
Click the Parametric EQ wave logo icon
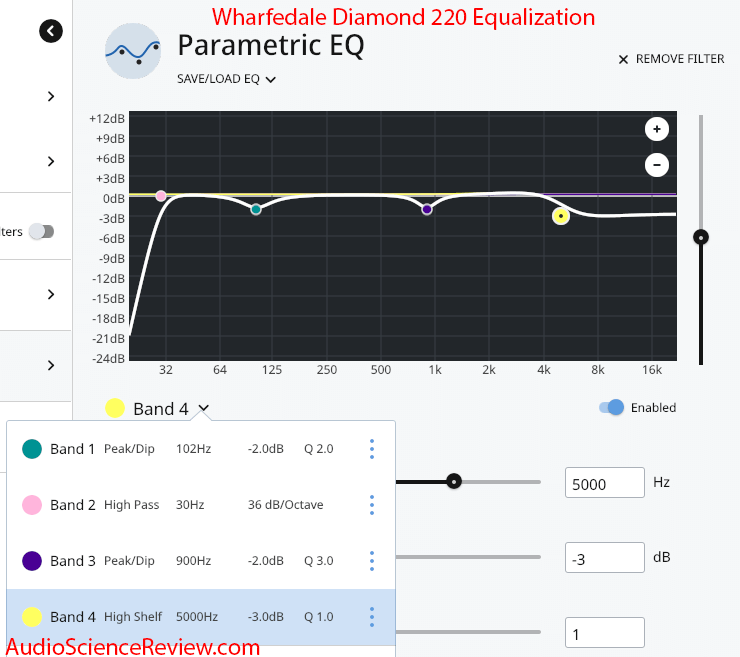(x=133, y=51)
